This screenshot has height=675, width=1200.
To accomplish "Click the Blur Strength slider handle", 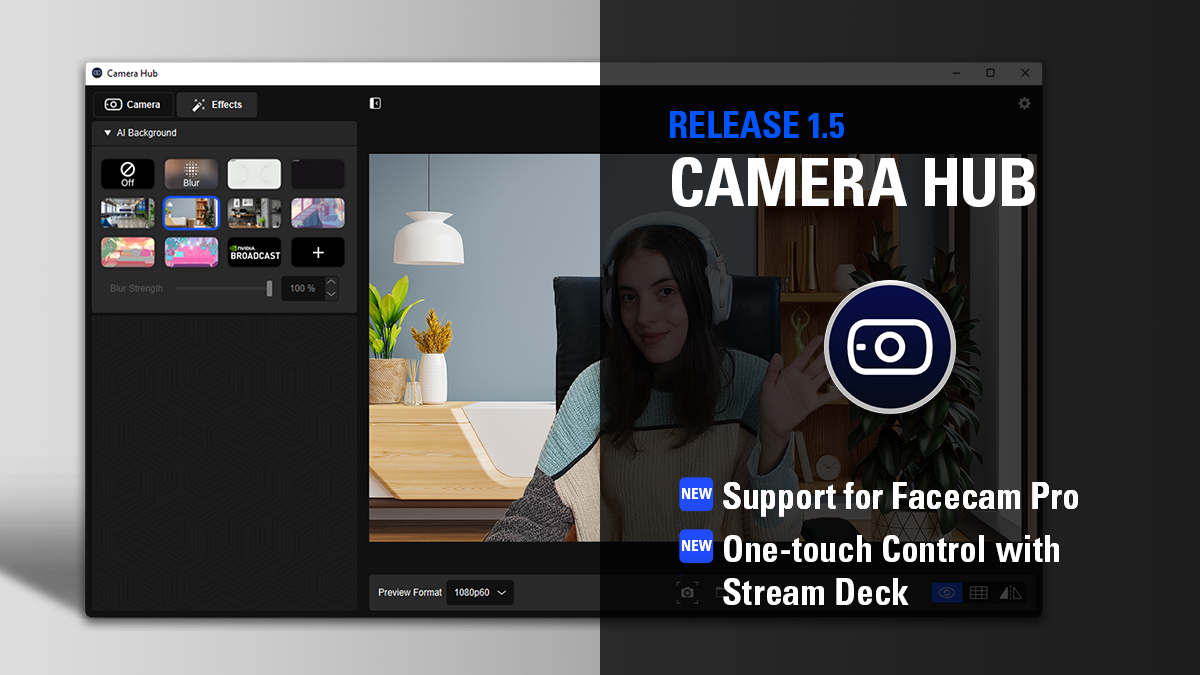I will click(269, 288).
